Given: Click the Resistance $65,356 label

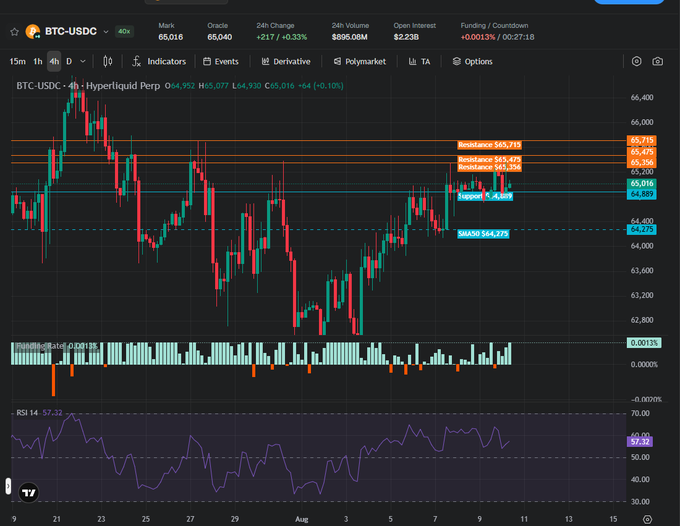Looking at the screenshot, I should 489,167.
